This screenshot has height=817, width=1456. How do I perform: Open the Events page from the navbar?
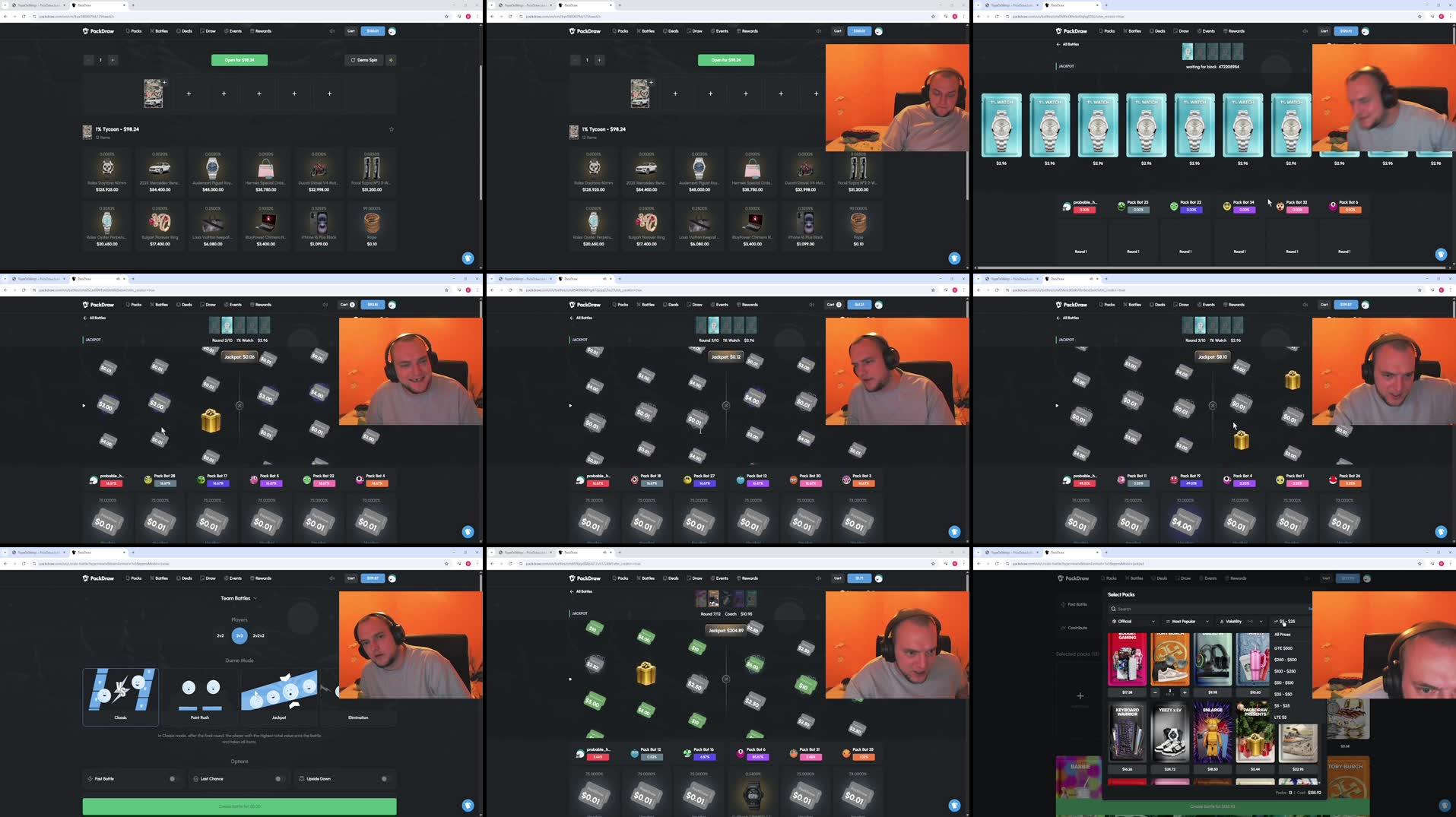(x=233, y=31)
